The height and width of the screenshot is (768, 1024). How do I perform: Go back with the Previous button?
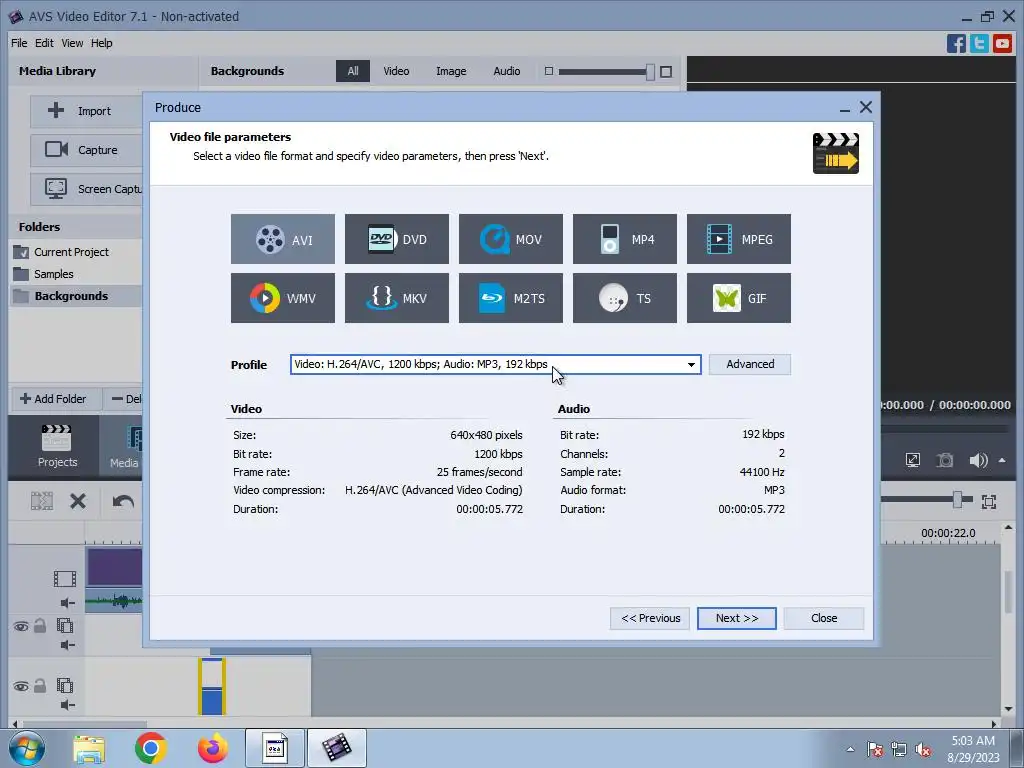tap(650, 618)
